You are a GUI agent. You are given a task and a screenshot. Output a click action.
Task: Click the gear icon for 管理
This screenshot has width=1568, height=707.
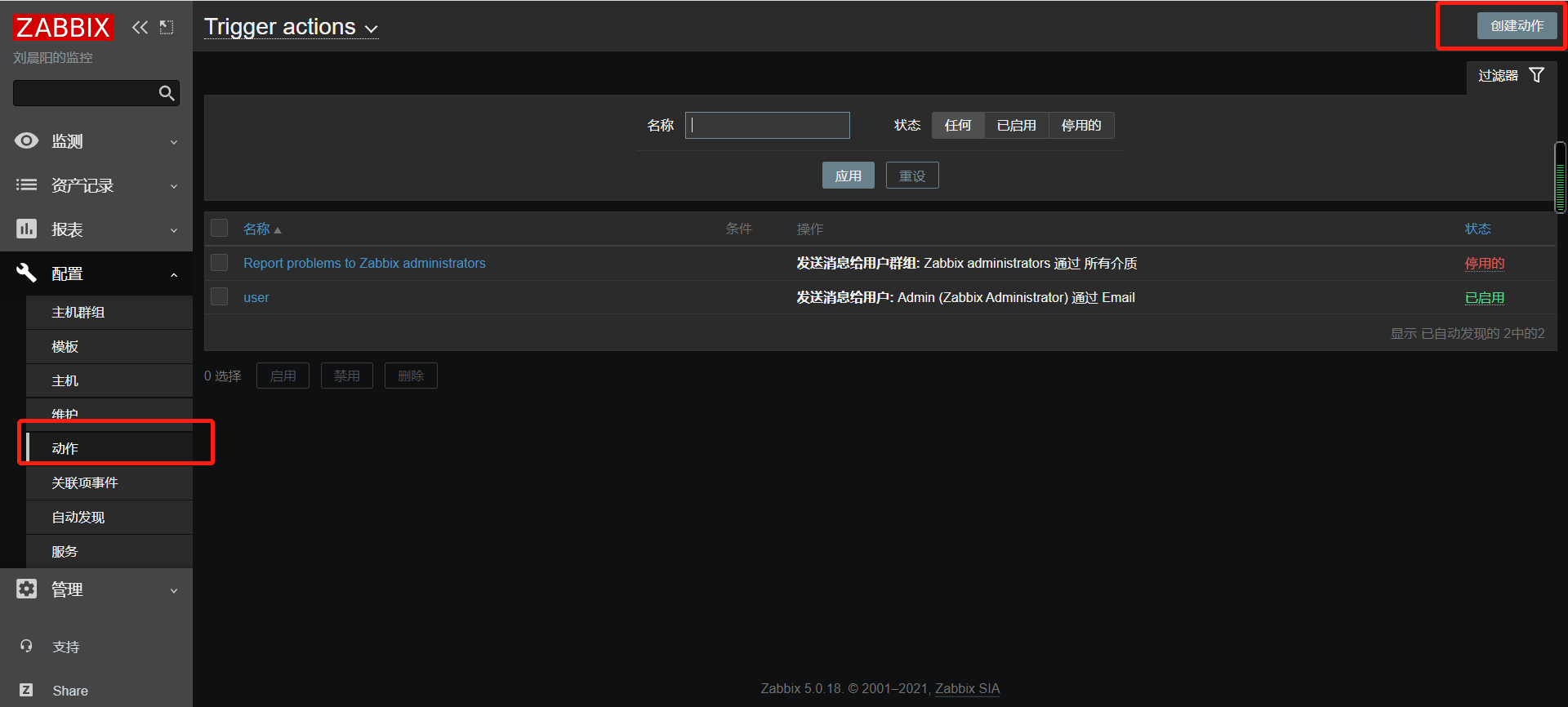pos(26,589)
